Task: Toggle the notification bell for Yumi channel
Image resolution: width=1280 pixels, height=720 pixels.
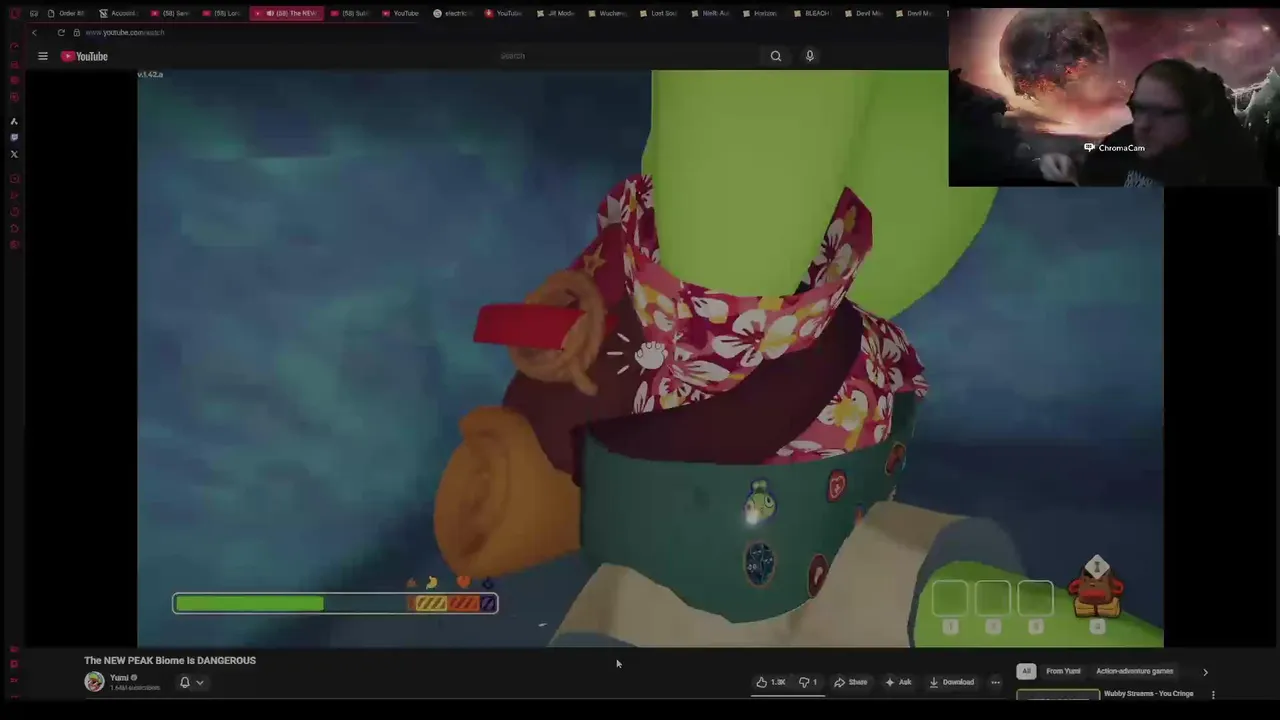Action: click(185, 682)
